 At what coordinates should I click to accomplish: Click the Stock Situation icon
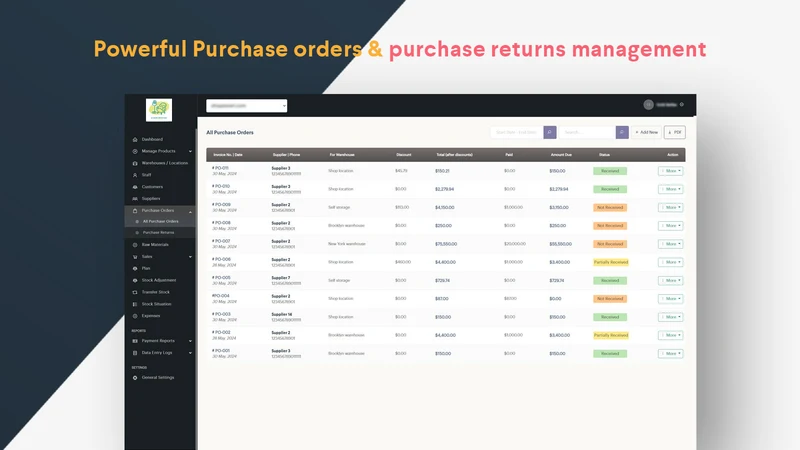click(x=135, y=304)
